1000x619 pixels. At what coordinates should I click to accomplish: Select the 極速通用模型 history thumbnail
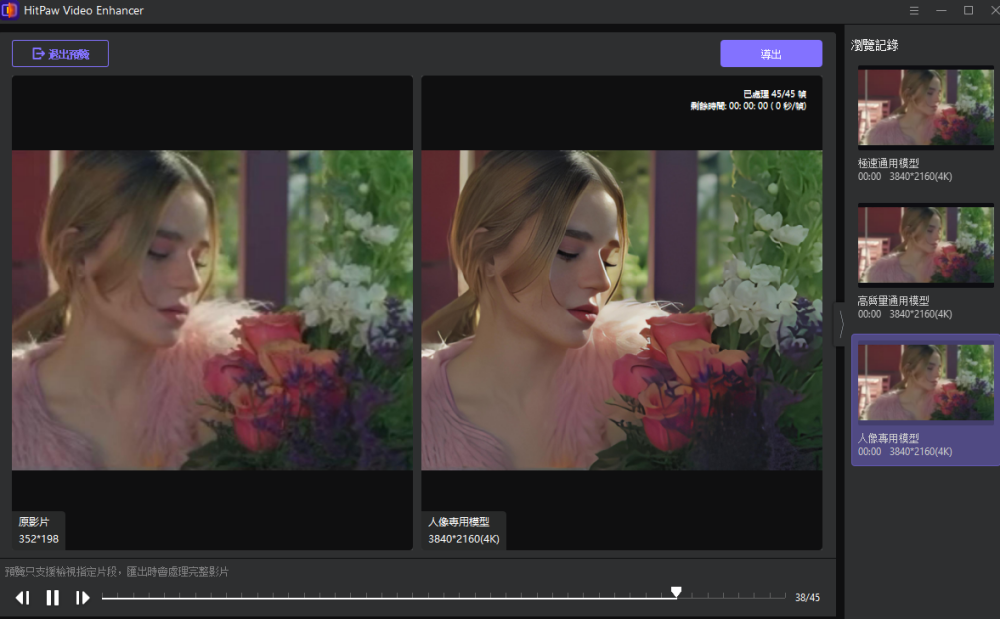[925, 108]
